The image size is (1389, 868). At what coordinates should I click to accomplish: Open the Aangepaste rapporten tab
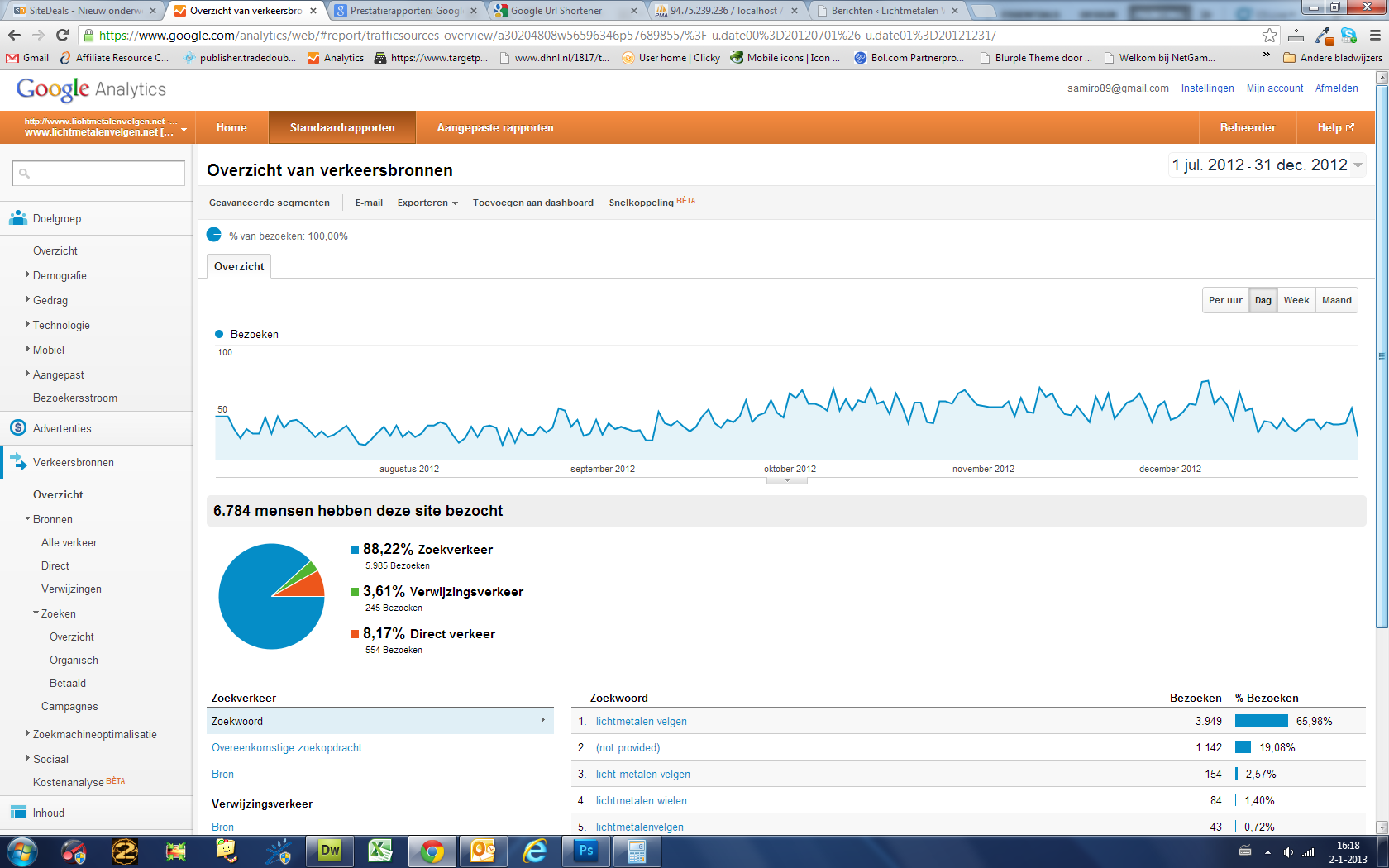pos(495,127)
